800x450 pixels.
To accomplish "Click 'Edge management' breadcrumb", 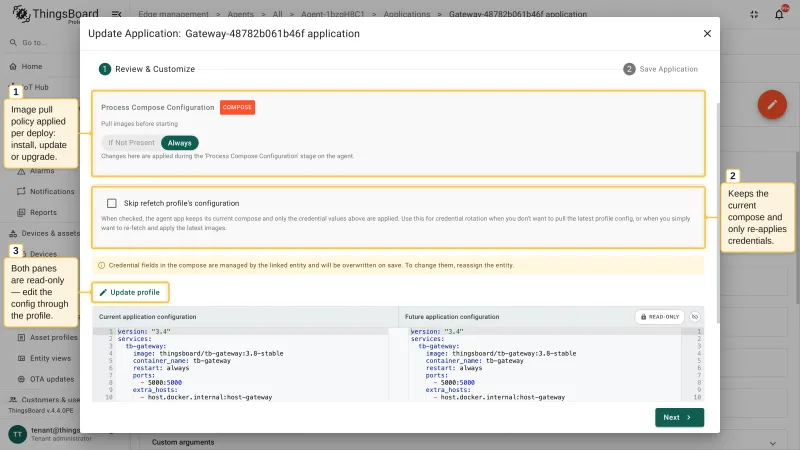I will (x=173, y=14).
